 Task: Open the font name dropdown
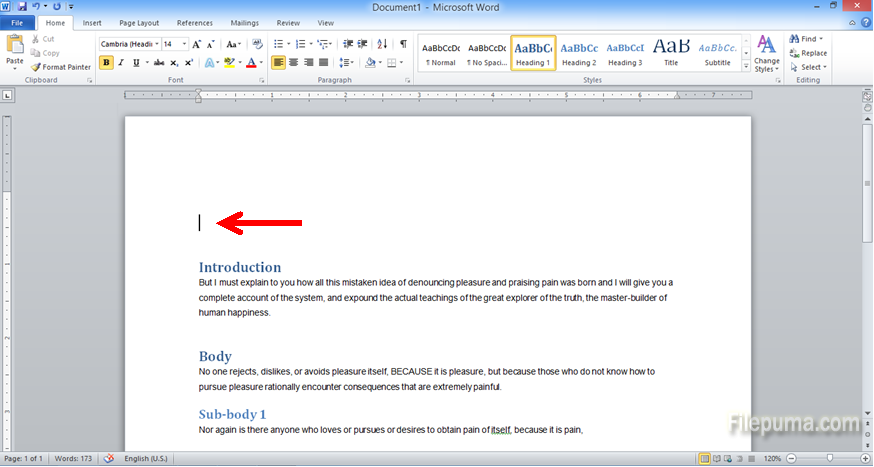pyautogui.click(x=157, y=44)
